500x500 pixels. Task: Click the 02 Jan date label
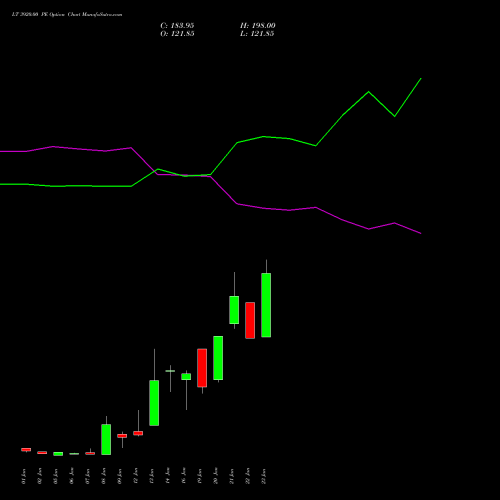(x=40, y=476)
